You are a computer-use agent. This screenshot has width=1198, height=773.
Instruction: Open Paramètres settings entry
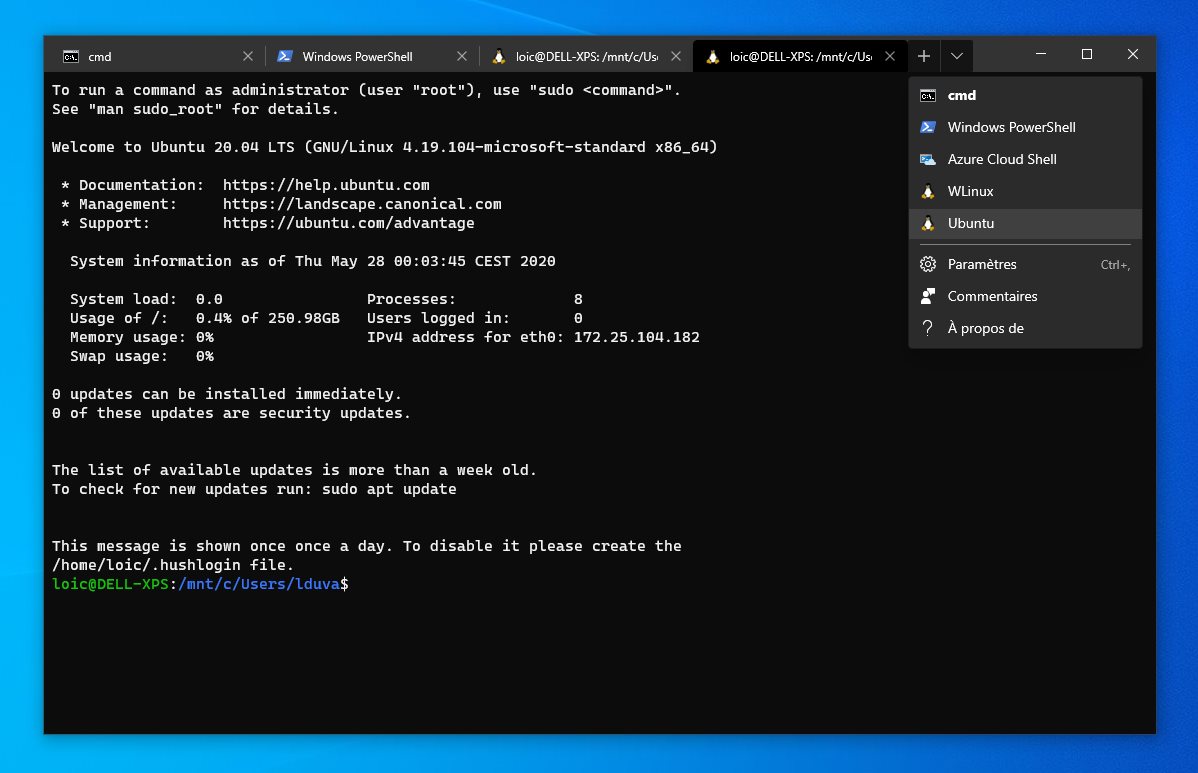point(1025,264)
